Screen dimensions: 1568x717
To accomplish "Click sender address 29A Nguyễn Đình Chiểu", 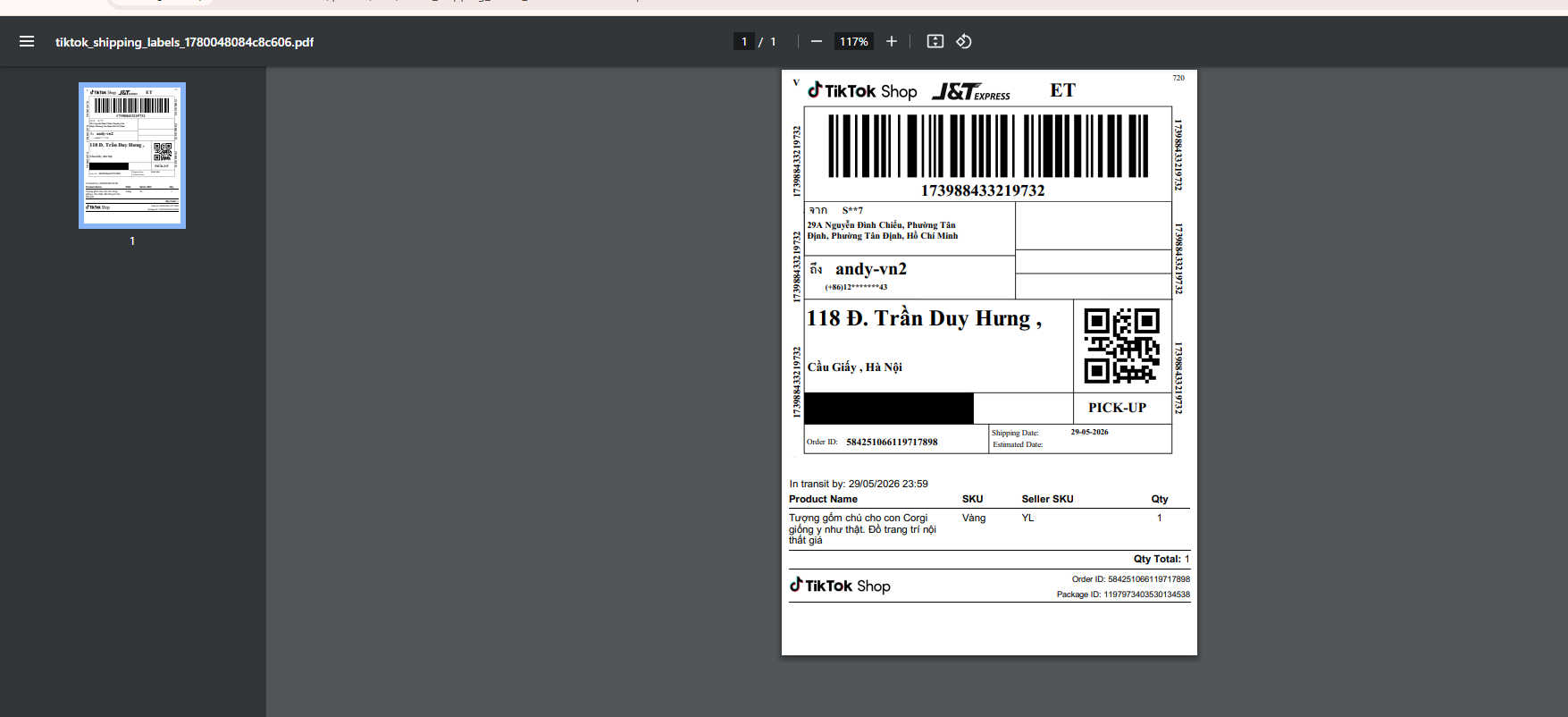I will pos(882,231).
